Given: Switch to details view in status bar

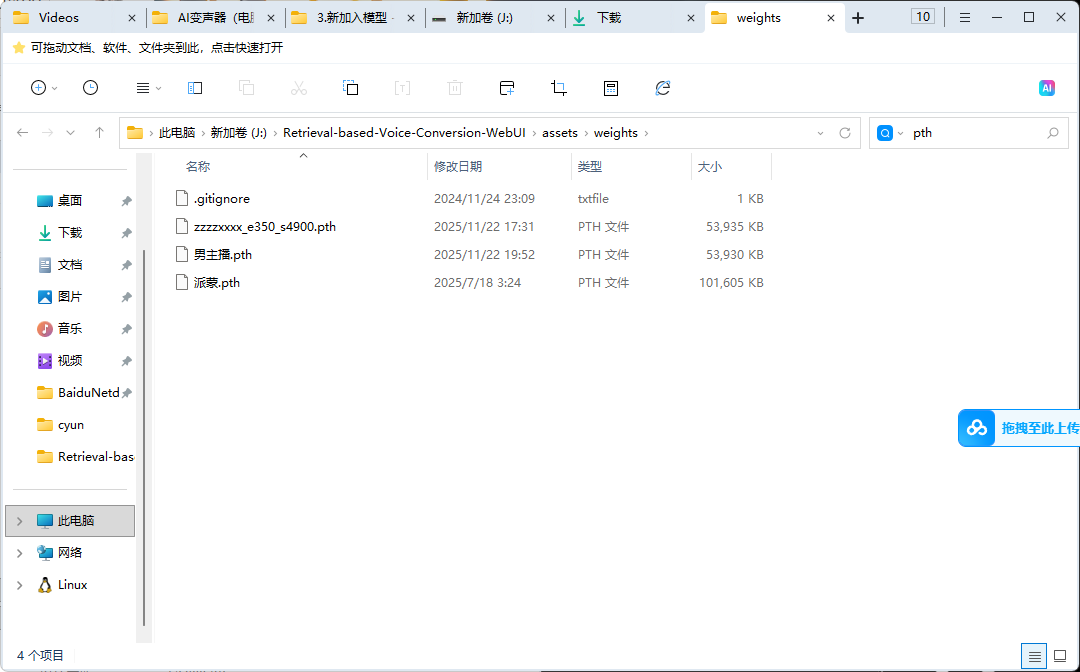Looking at the screenshot, I should pyautogui.click(x=1034, y=656).
